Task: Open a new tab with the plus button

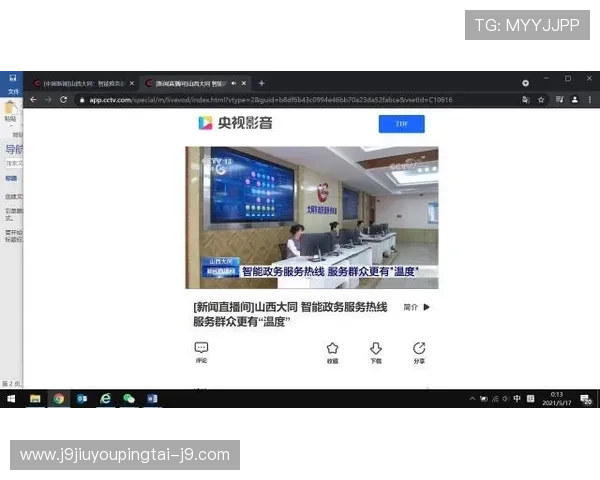Action: (262, 83)
